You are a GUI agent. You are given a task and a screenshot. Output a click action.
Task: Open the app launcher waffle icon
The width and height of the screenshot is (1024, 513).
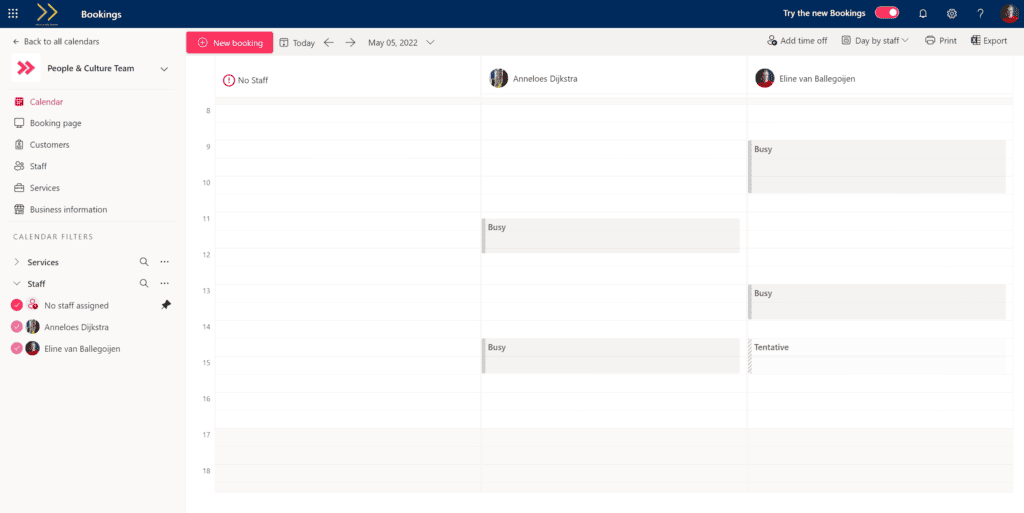pyautogui.click(x=13, y=14)
